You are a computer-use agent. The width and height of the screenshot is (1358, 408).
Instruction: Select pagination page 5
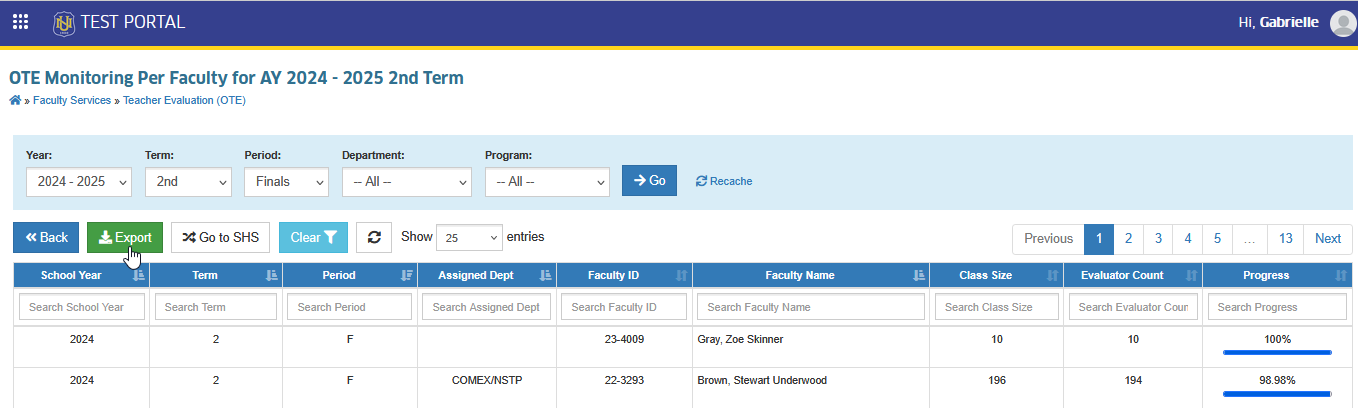point(1217,239)
